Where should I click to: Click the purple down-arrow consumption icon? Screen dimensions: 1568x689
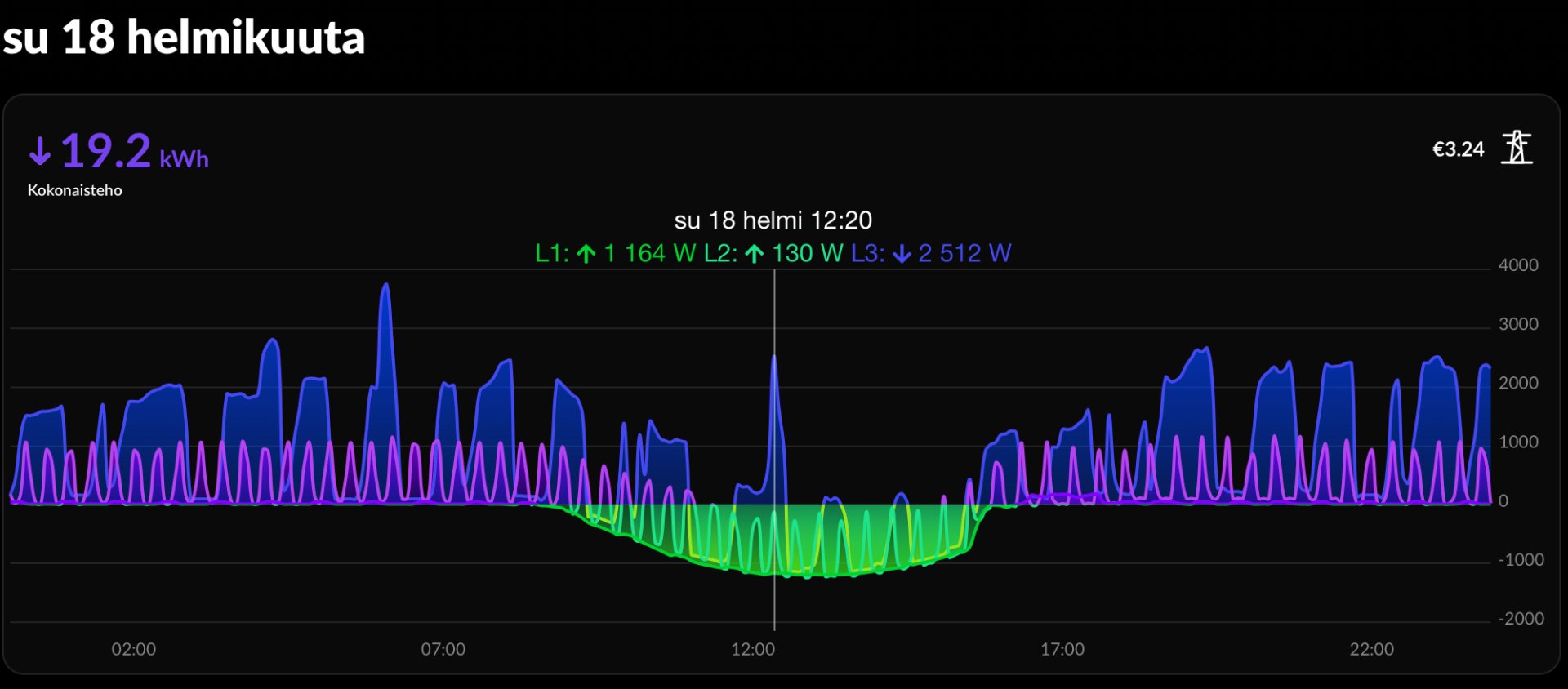[40, 151]
